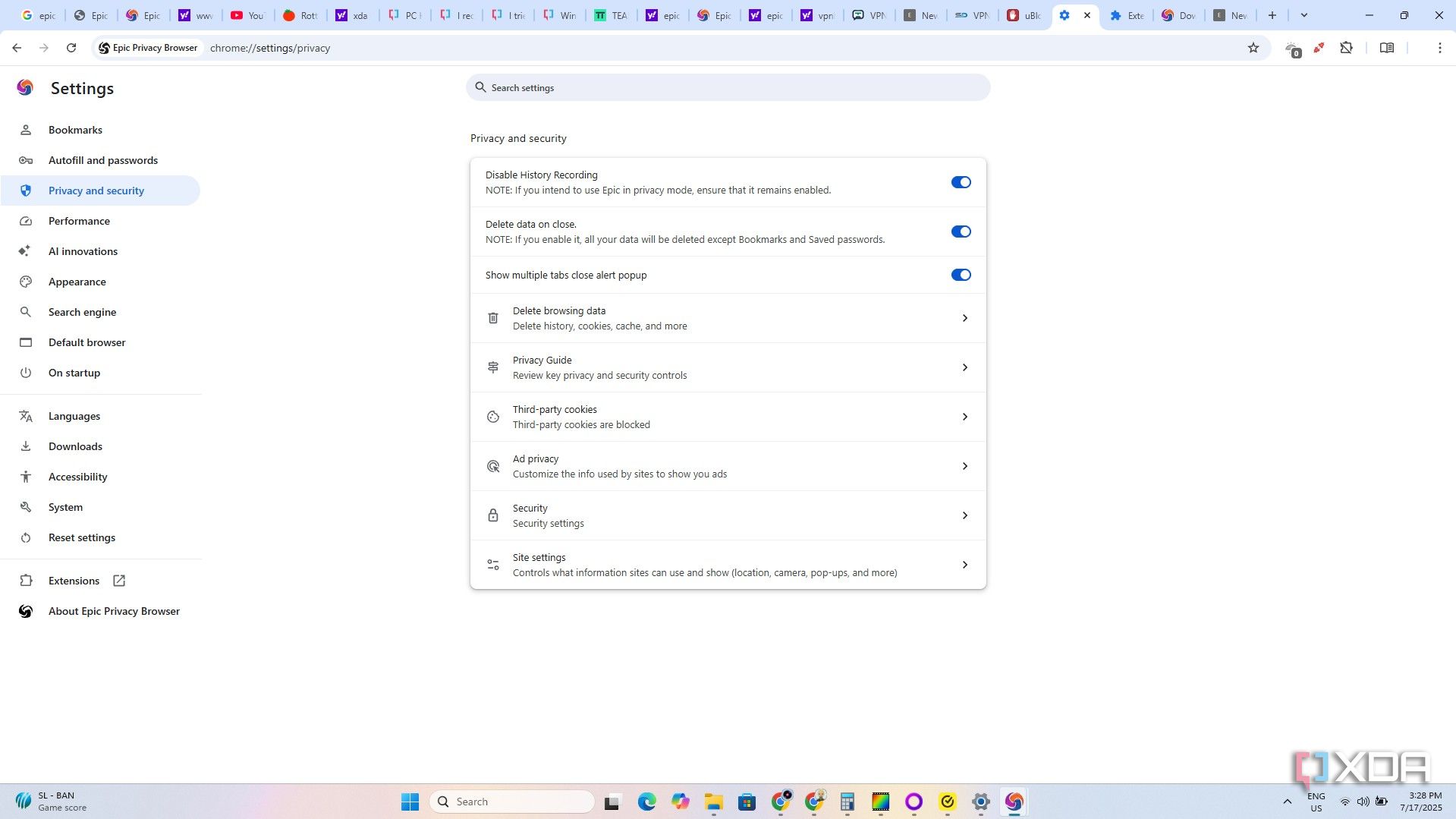Screen dimensions: 1456x819
Task: Open Reset settings in sidebar
Action: pos(100,537)
